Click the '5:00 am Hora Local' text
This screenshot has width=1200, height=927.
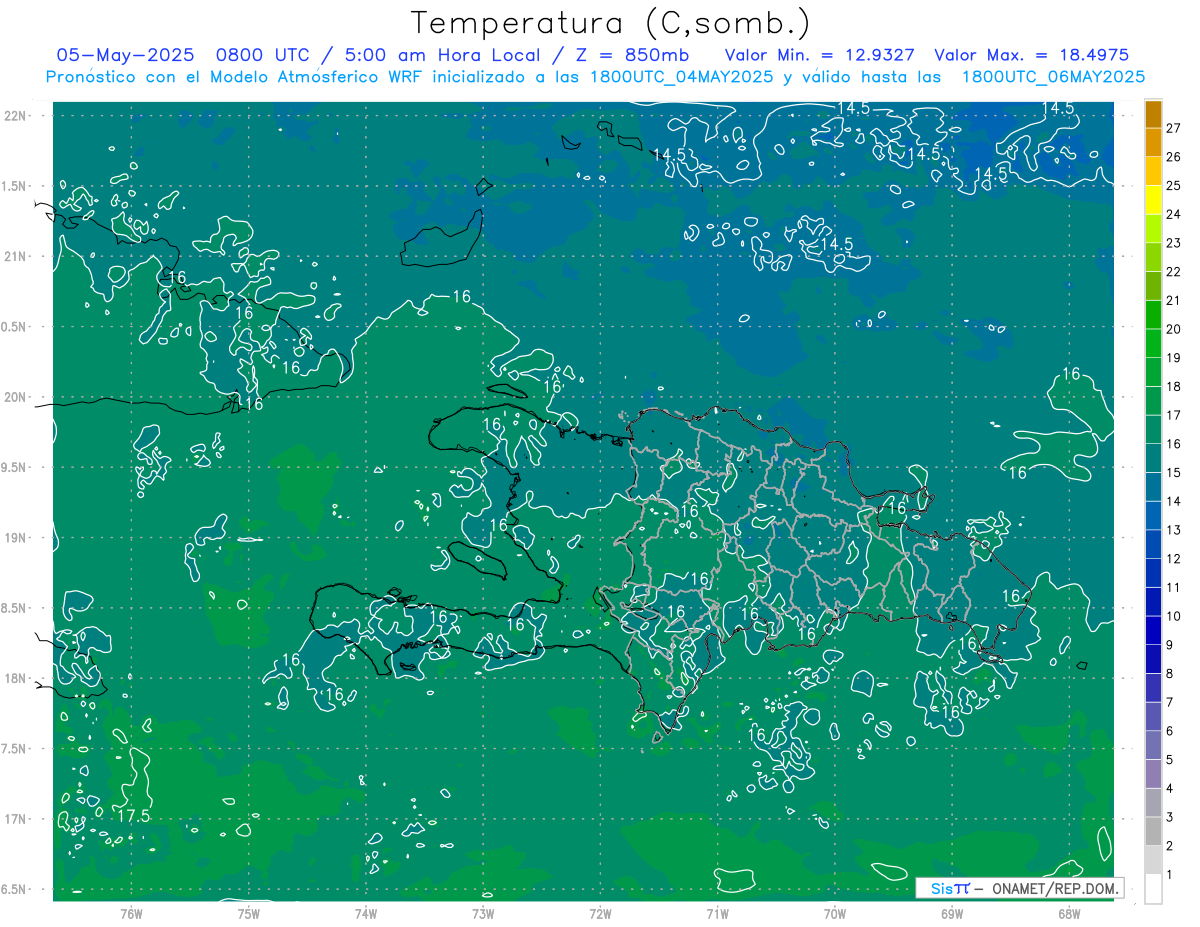click(x=441, y=55)
